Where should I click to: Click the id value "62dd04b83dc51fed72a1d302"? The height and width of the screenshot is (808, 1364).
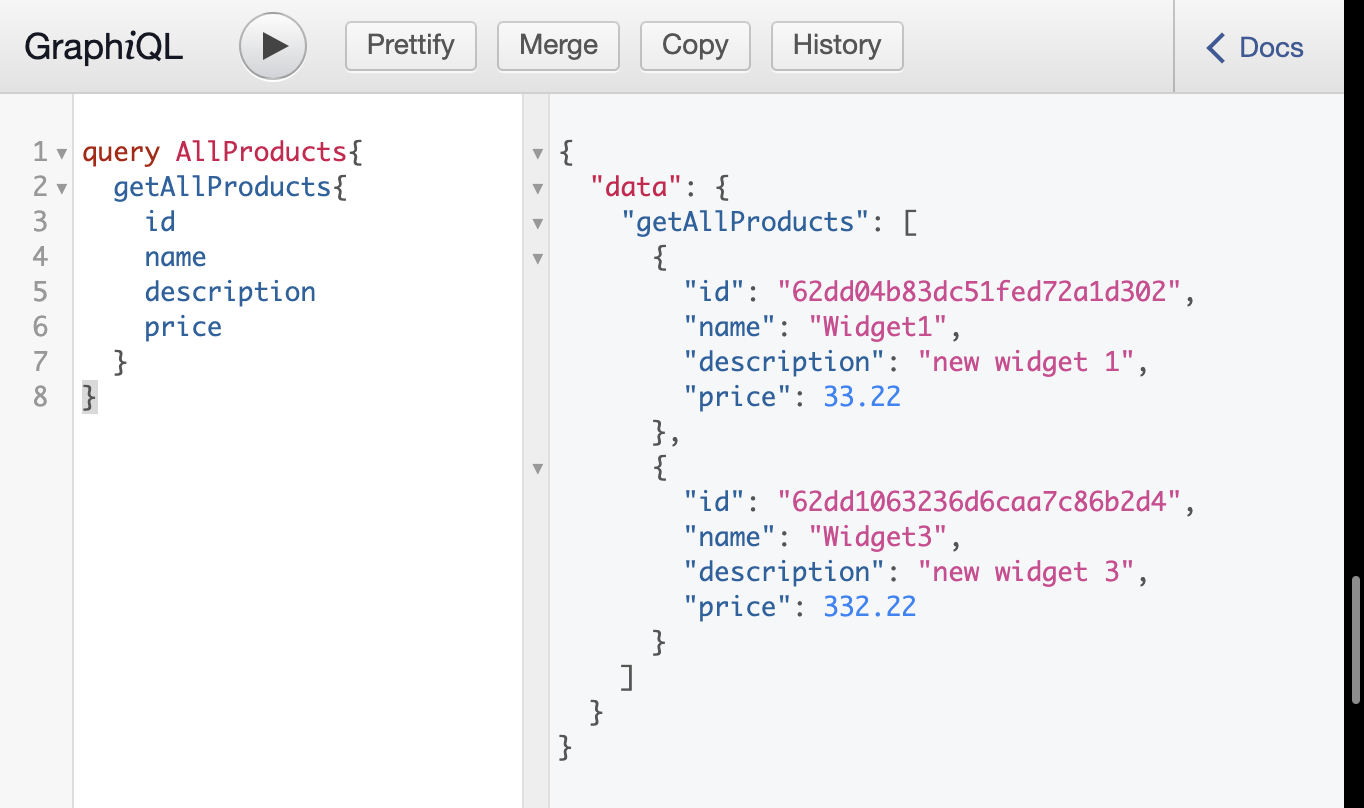(x=979, y=292)
